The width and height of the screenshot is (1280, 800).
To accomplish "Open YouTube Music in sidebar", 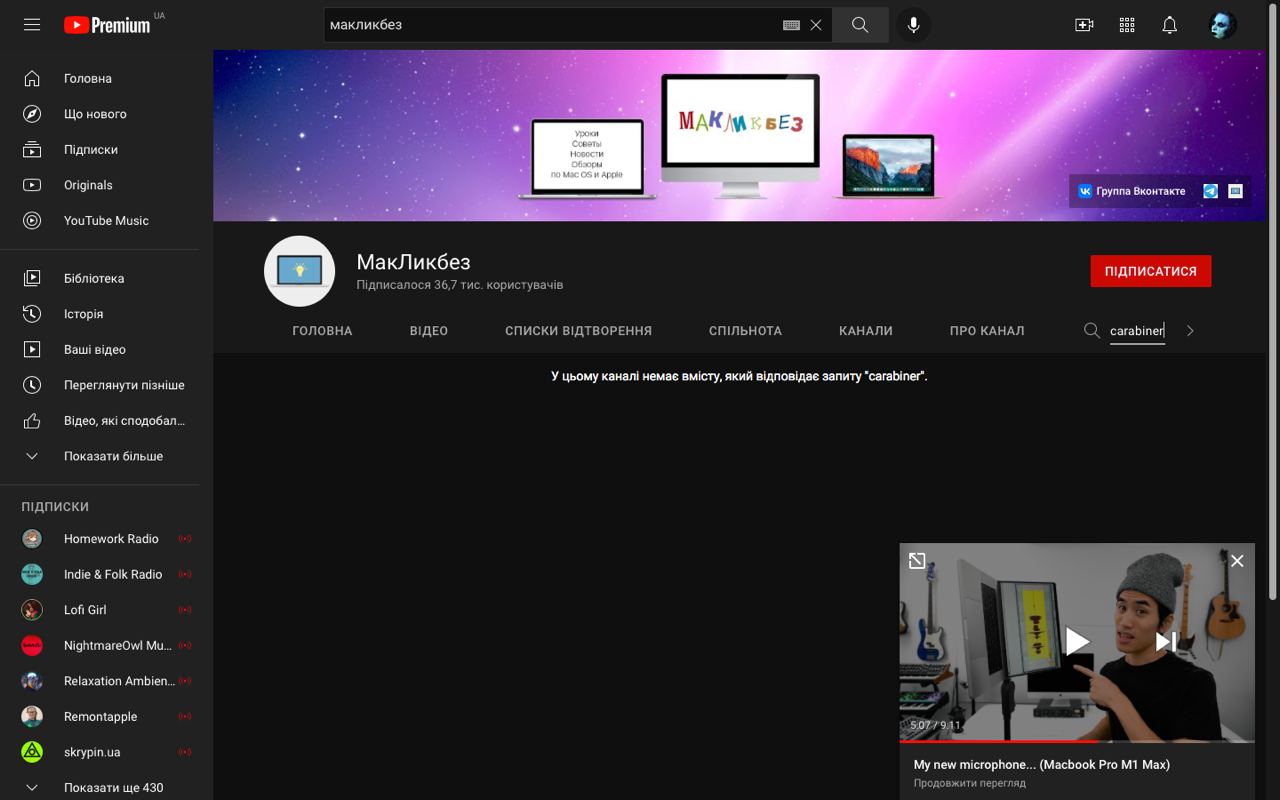I will pyautogui.click(x=100, y=220).
